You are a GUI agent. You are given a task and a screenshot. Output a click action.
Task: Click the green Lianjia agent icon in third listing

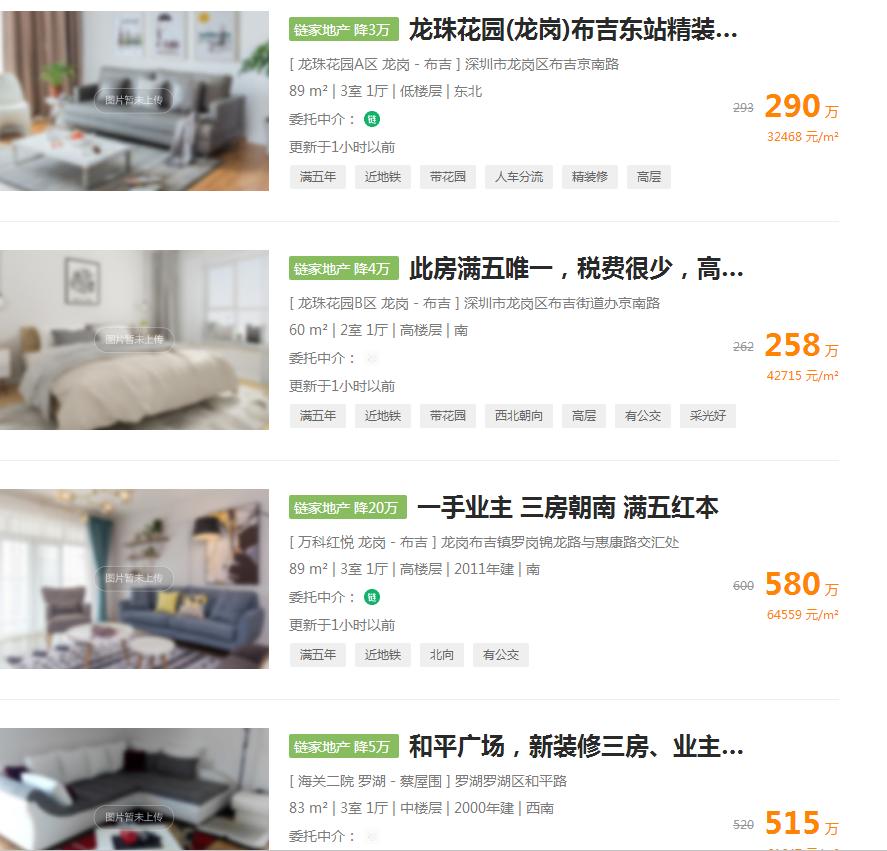coord(372,597)
